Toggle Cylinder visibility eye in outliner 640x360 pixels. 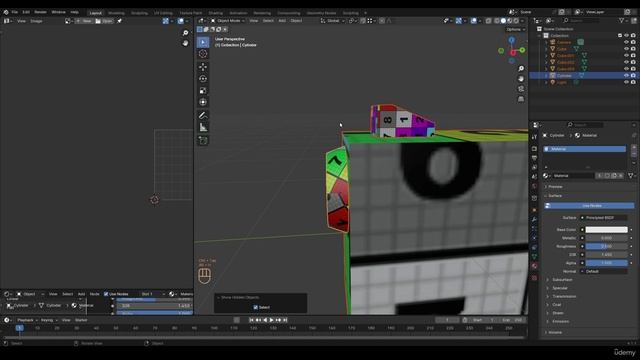[626, 76]
